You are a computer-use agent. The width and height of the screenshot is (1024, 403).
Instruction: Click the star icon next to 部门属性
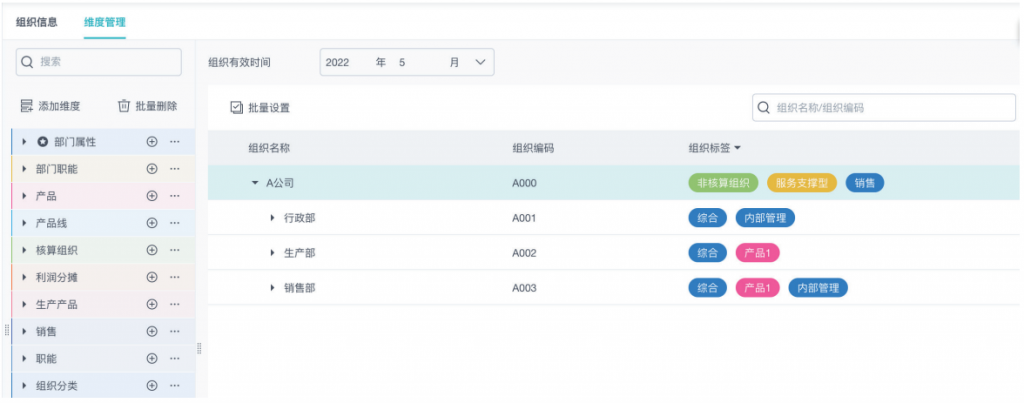(42, 142)
